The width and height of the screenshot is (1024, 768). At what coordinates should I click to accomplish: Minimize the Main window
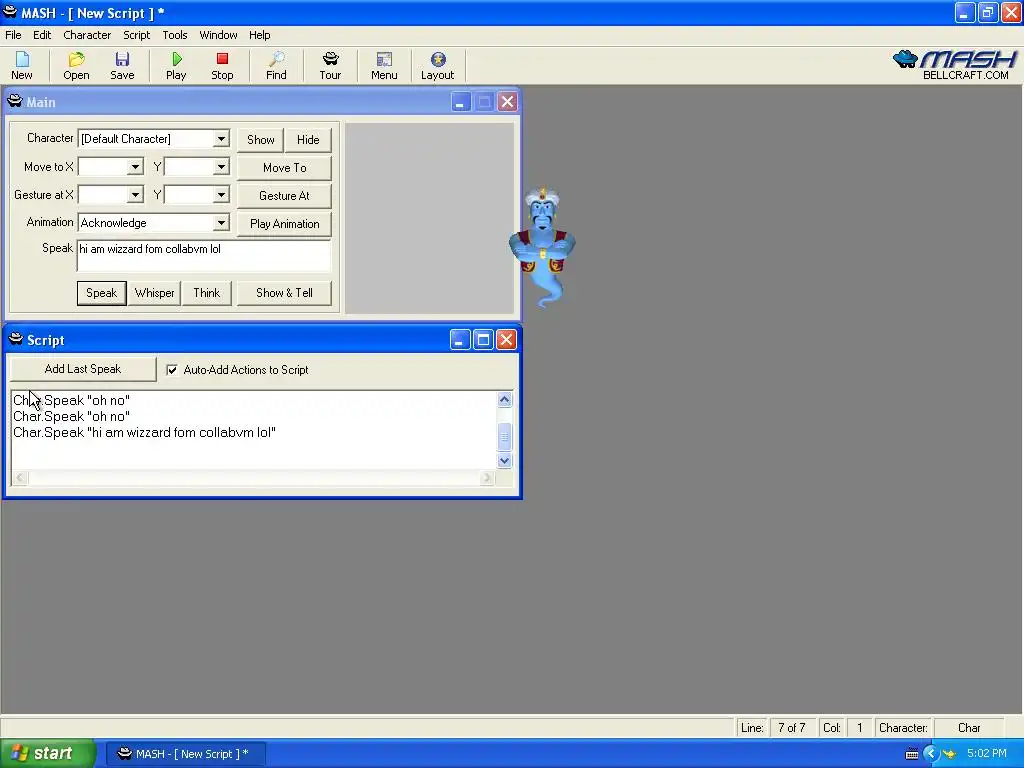coord(460,102)
